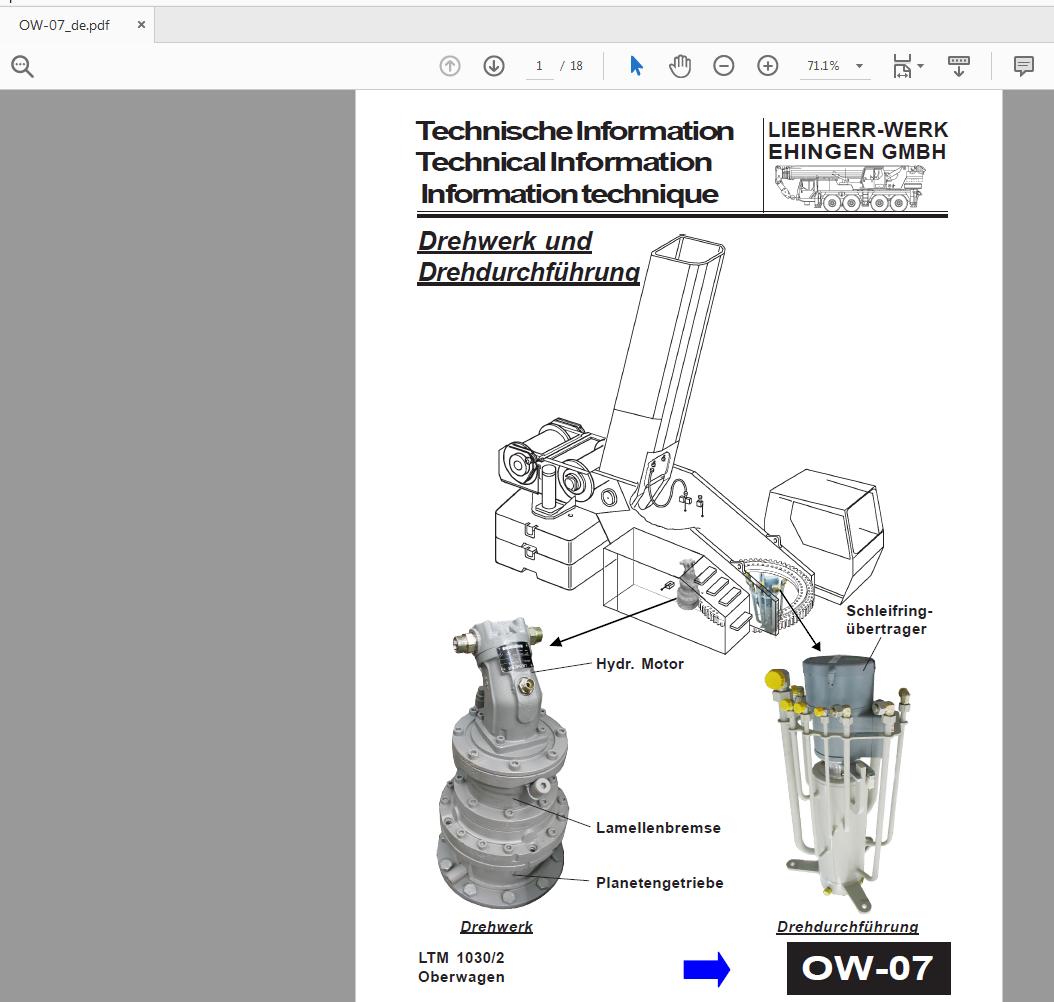The image size is (1054, 1002).
Task: Go to next page arrow
Action: (x=494, y=66)
